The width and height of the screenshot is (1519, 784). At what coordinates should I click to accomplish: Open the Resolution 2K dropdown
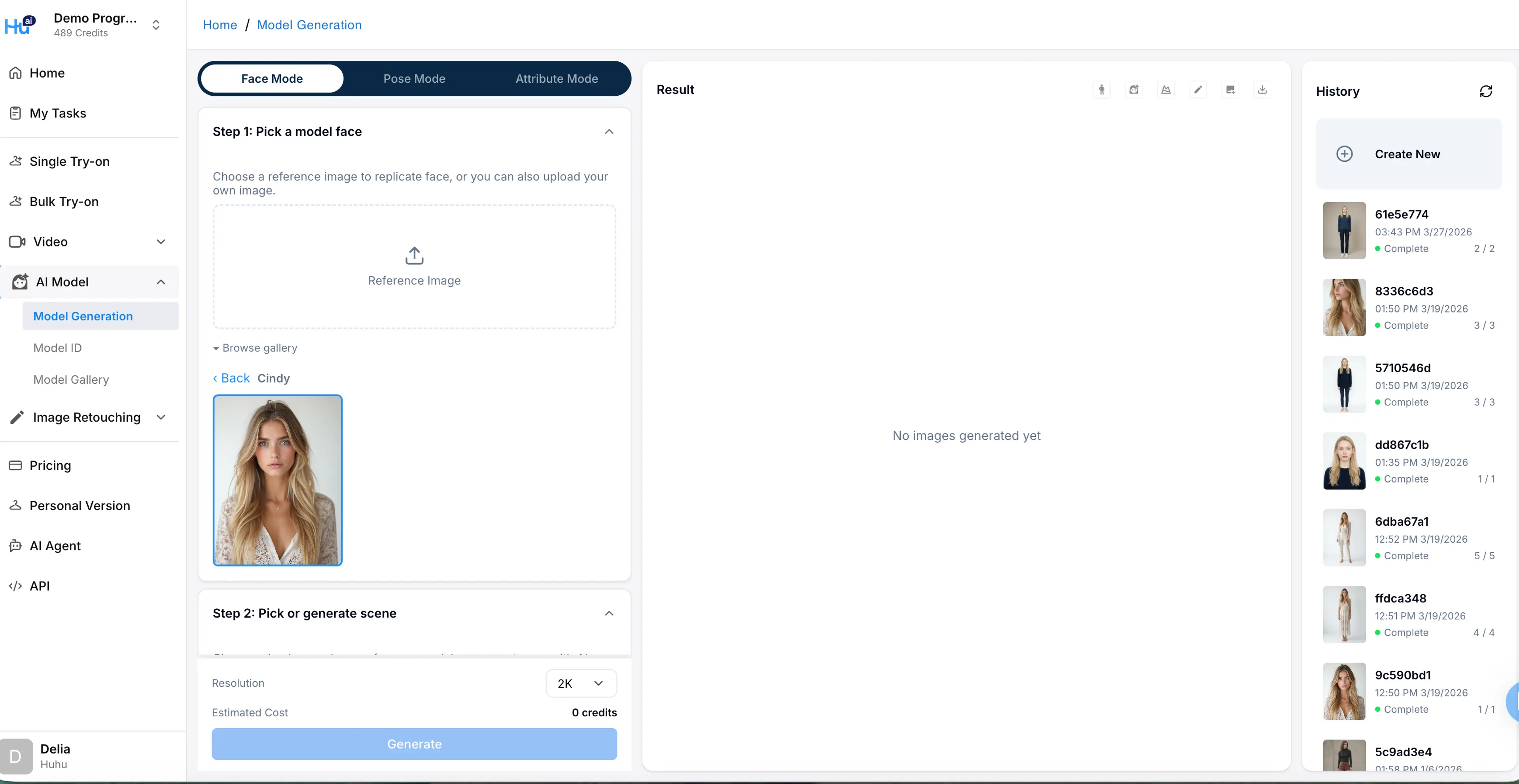coord(581,683)
